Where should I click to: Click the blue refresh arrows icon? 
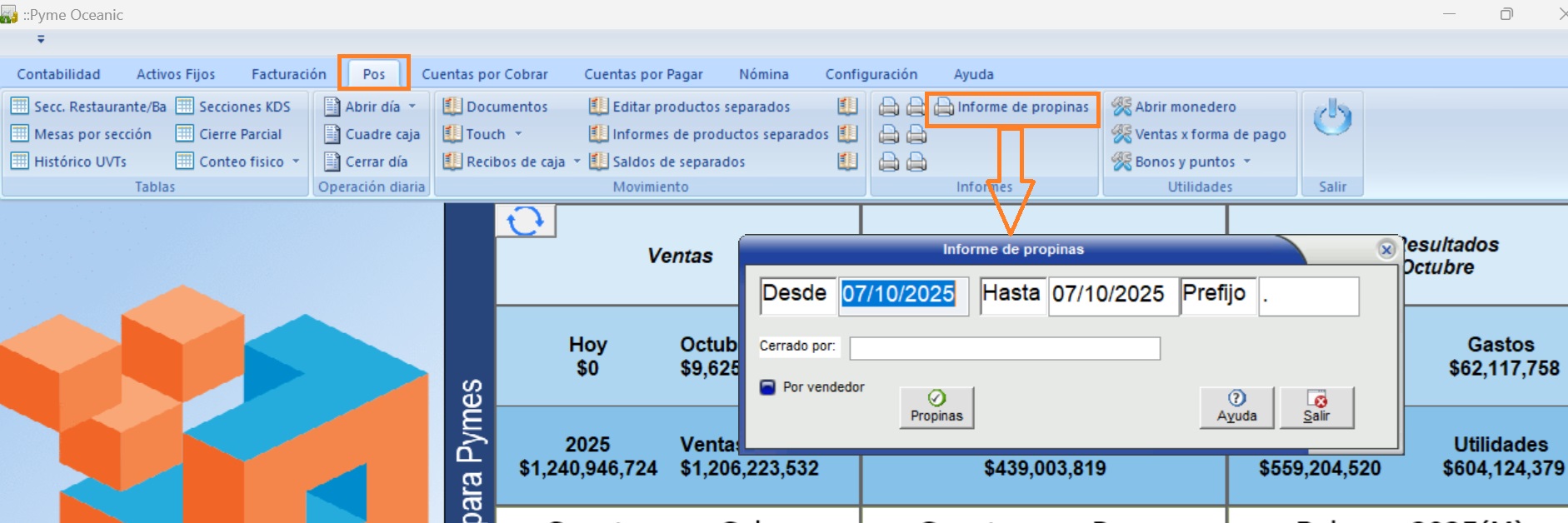click(x=525, y=222)
